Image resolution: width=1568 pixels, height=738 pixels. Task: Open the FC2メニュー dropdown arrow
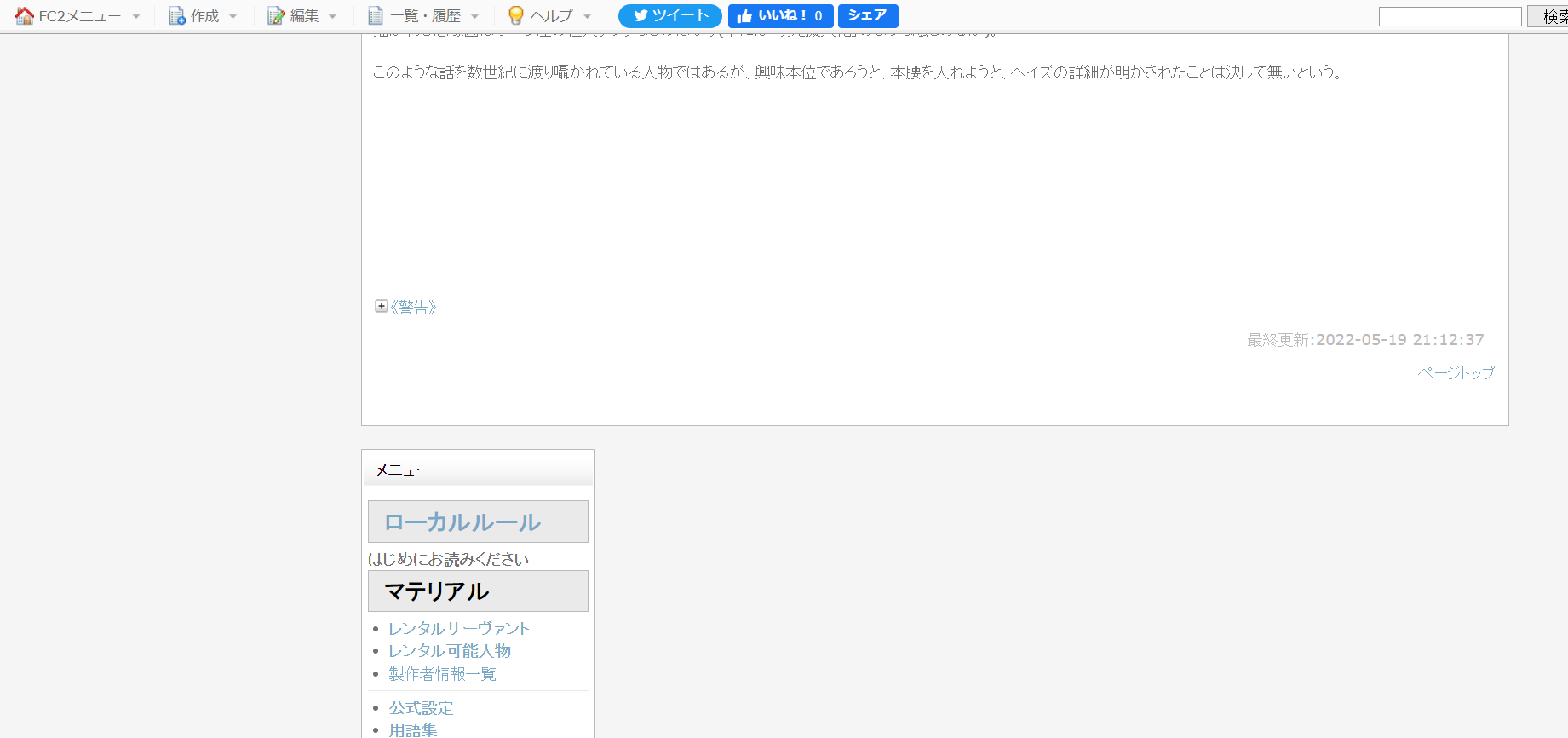point(136,16)
